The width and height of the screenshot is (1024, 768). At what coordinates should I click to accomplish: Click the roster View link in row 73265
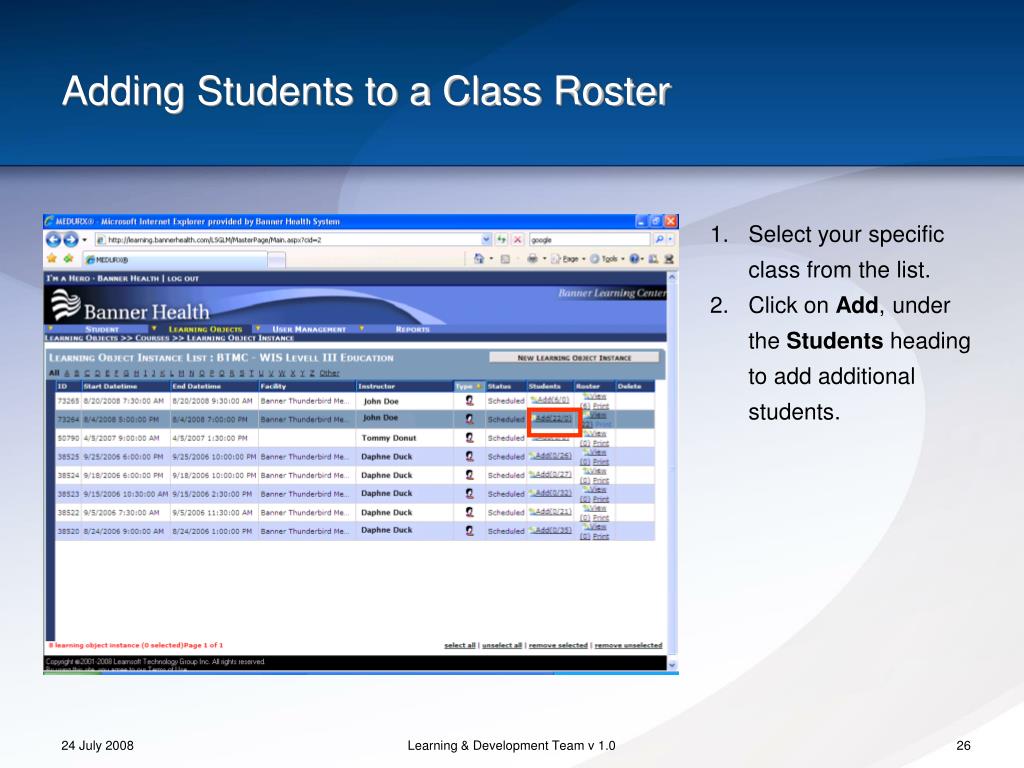(x=596, y=396)
